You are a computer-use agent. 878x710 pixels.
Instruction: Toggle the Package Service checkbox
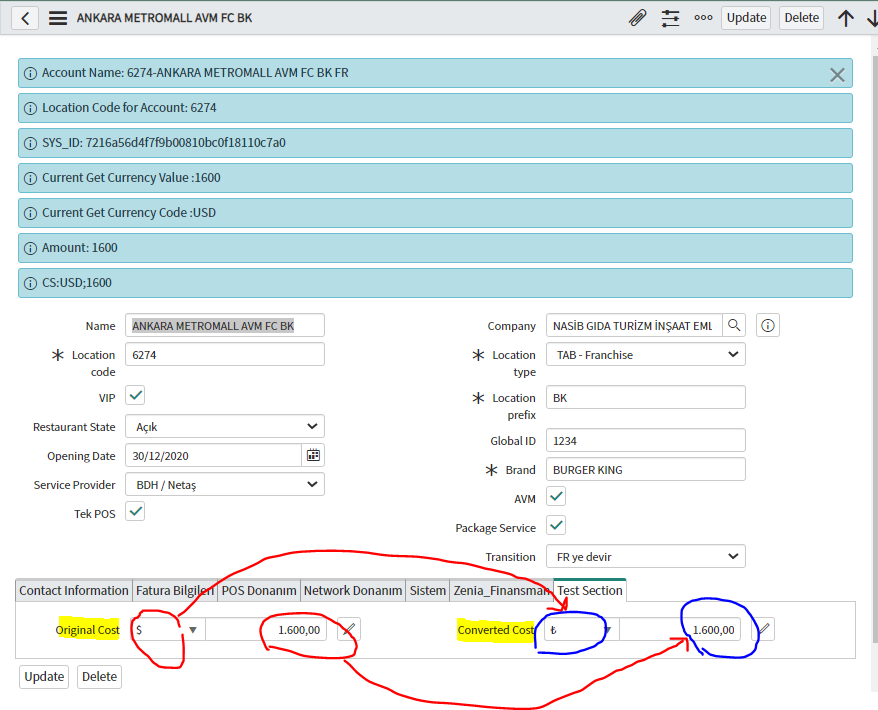555,525
